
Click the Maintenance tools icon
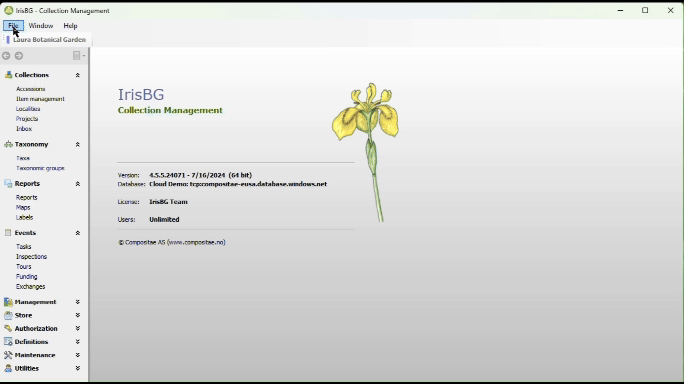tap(8, 355)
